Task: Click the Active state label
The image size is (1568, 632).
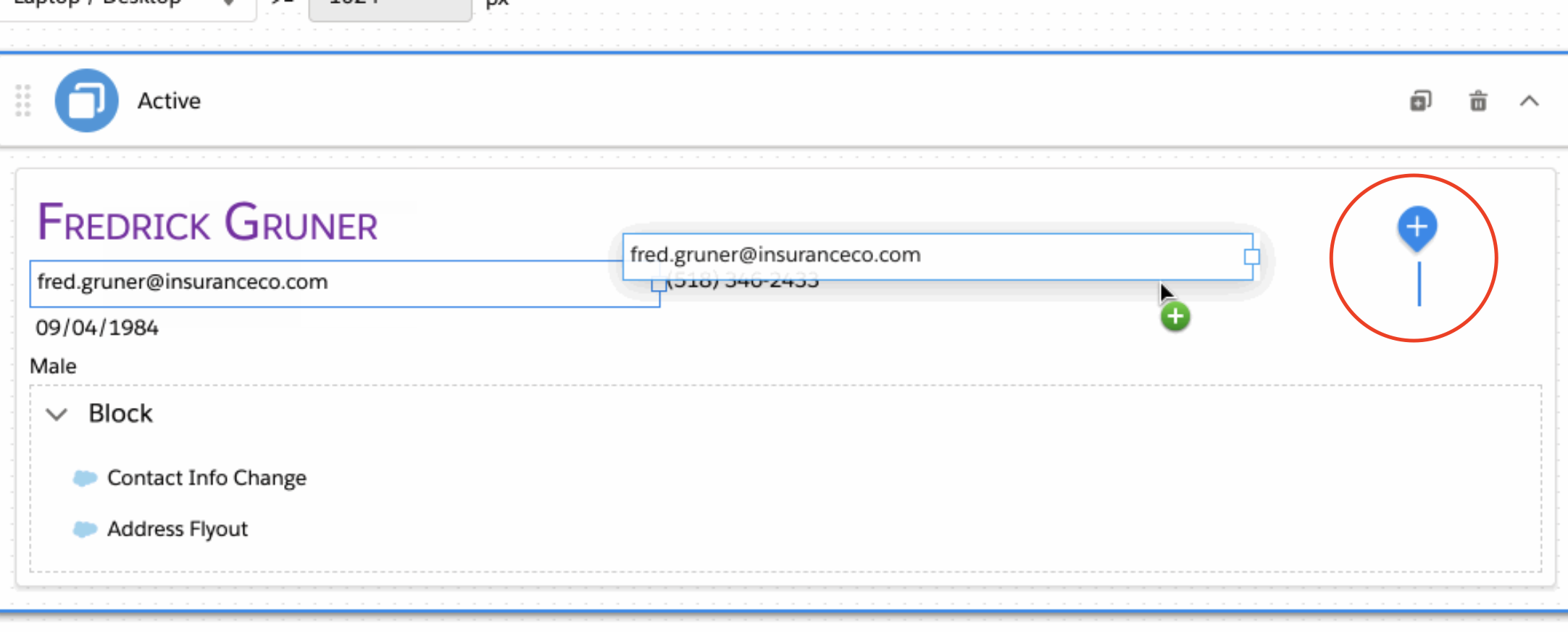Action: 170,101
